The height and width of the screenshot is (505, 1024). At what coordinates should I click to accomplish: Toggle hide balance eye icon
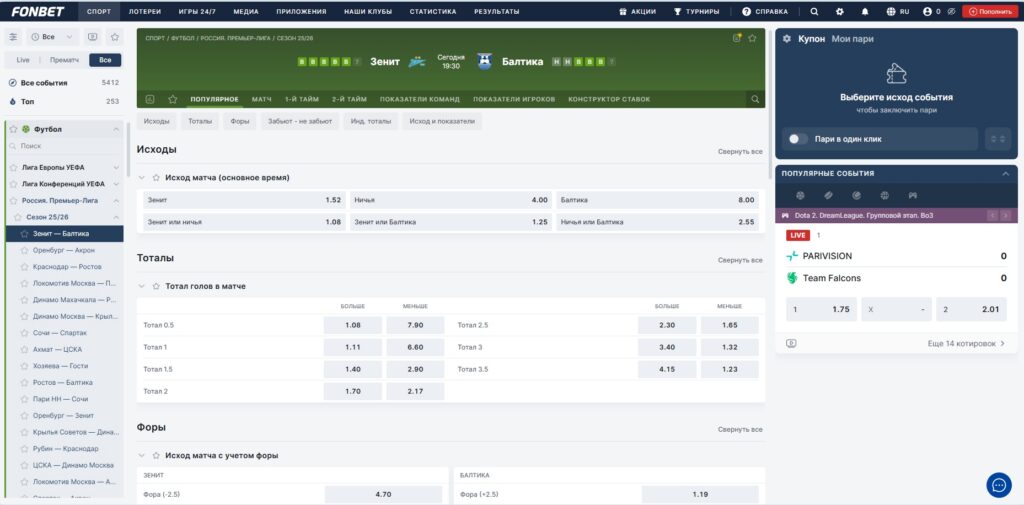[x=951, y=11]
